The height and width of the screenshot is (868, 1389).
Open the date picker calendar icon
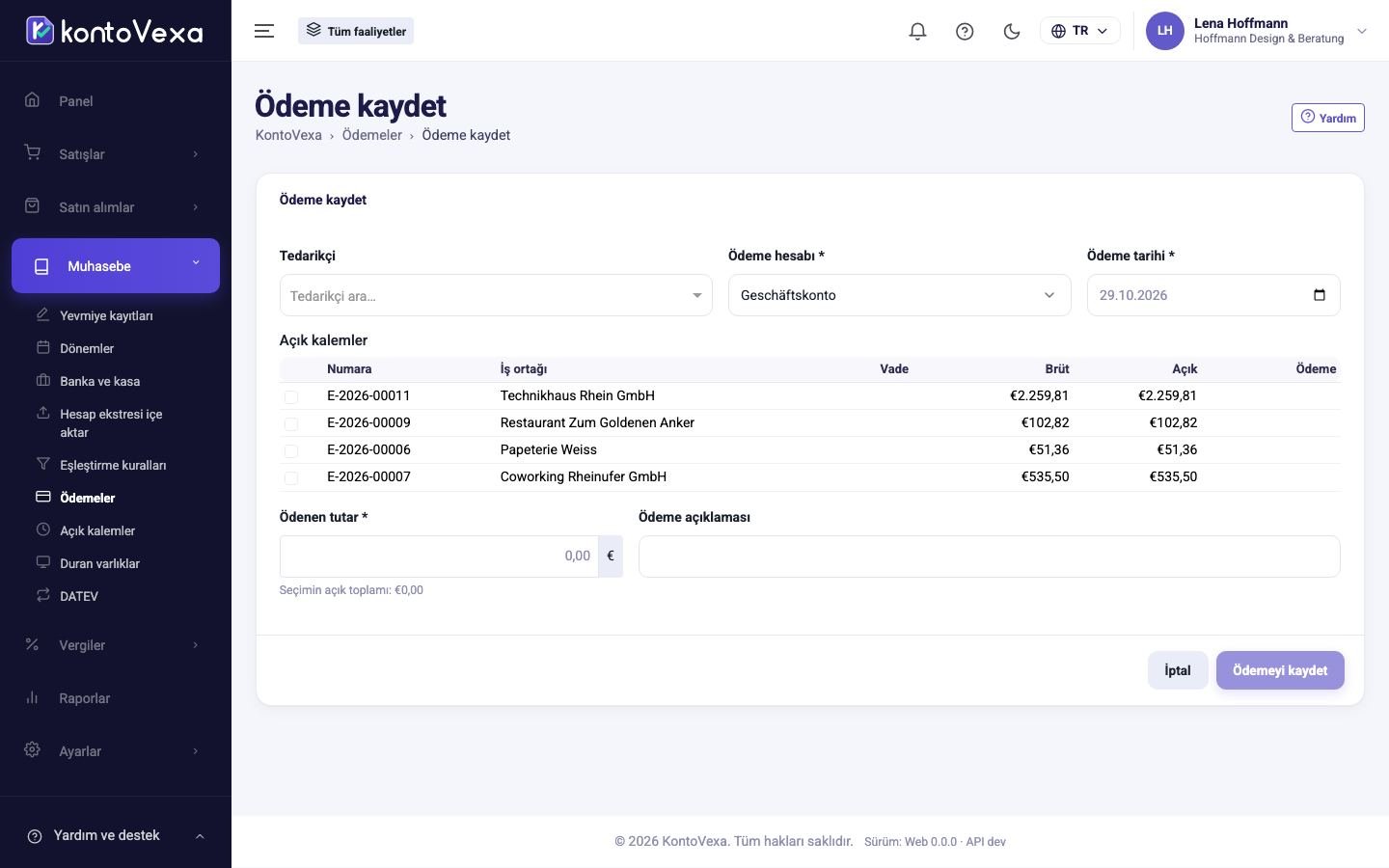coord(1320,295)
